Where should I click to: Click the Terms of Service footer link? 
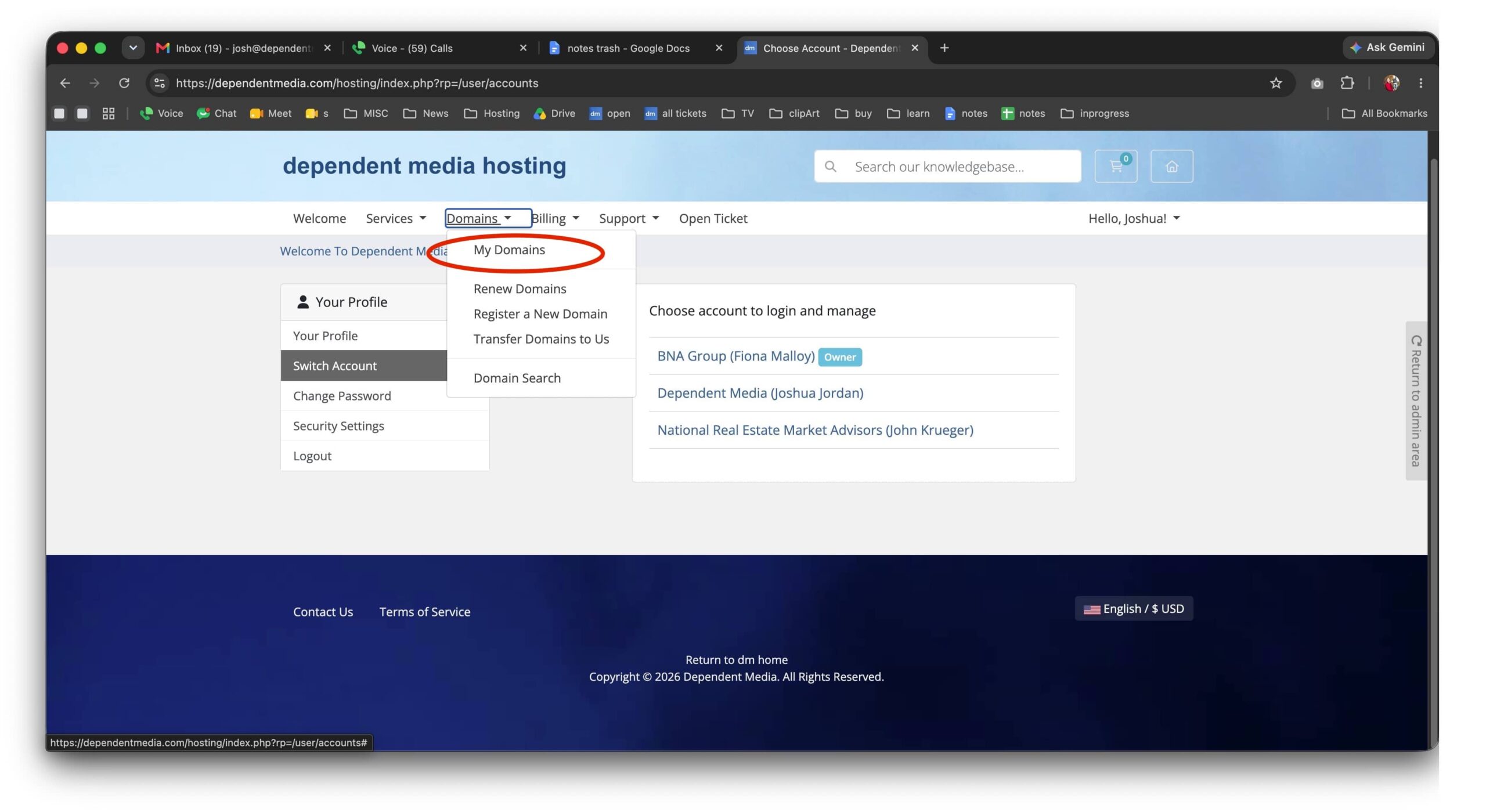point(424,611)
